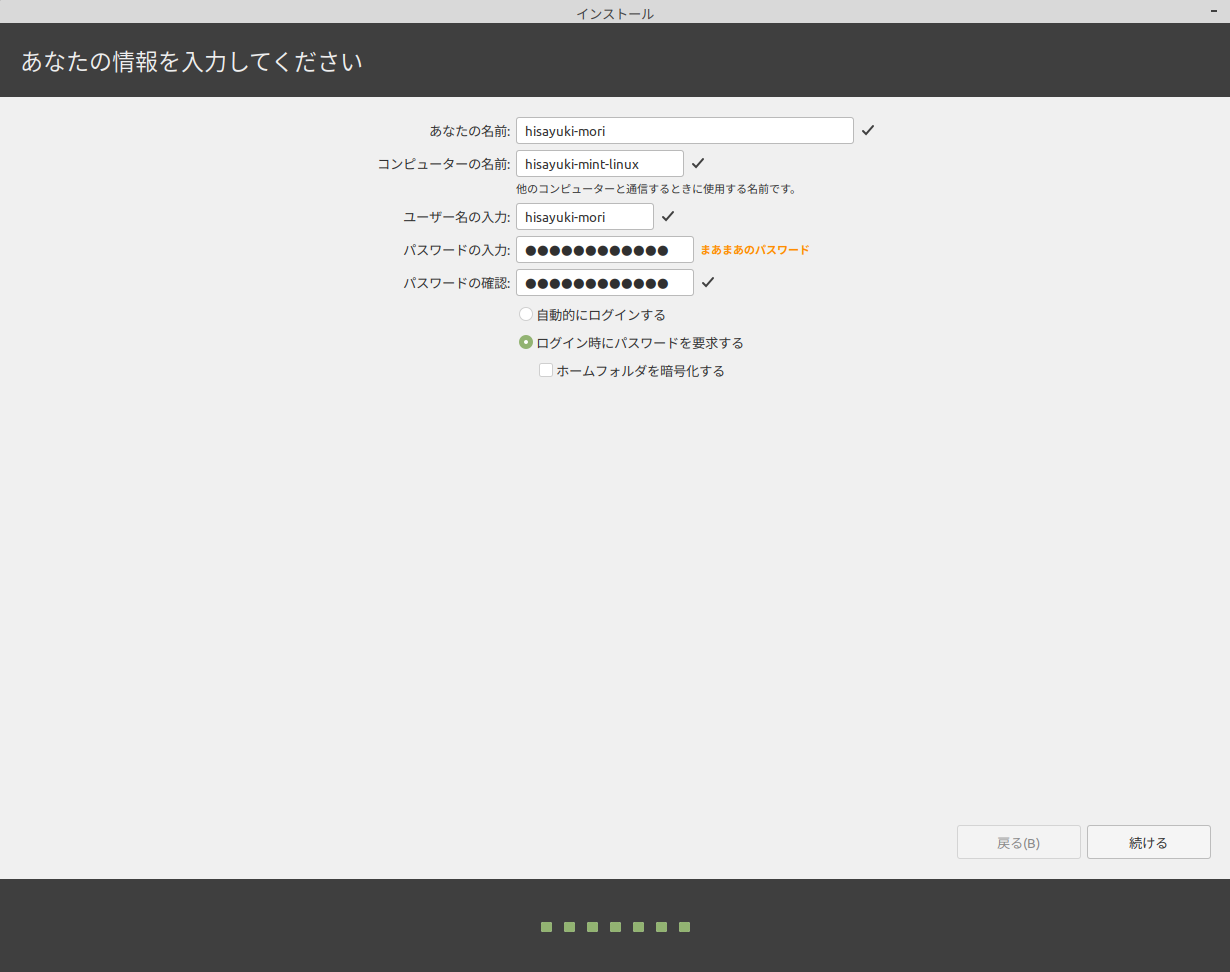The width and height of the screenshot is (1230, 972).
Task: Click the ユーザー名の入力: label
Action: 457,217
